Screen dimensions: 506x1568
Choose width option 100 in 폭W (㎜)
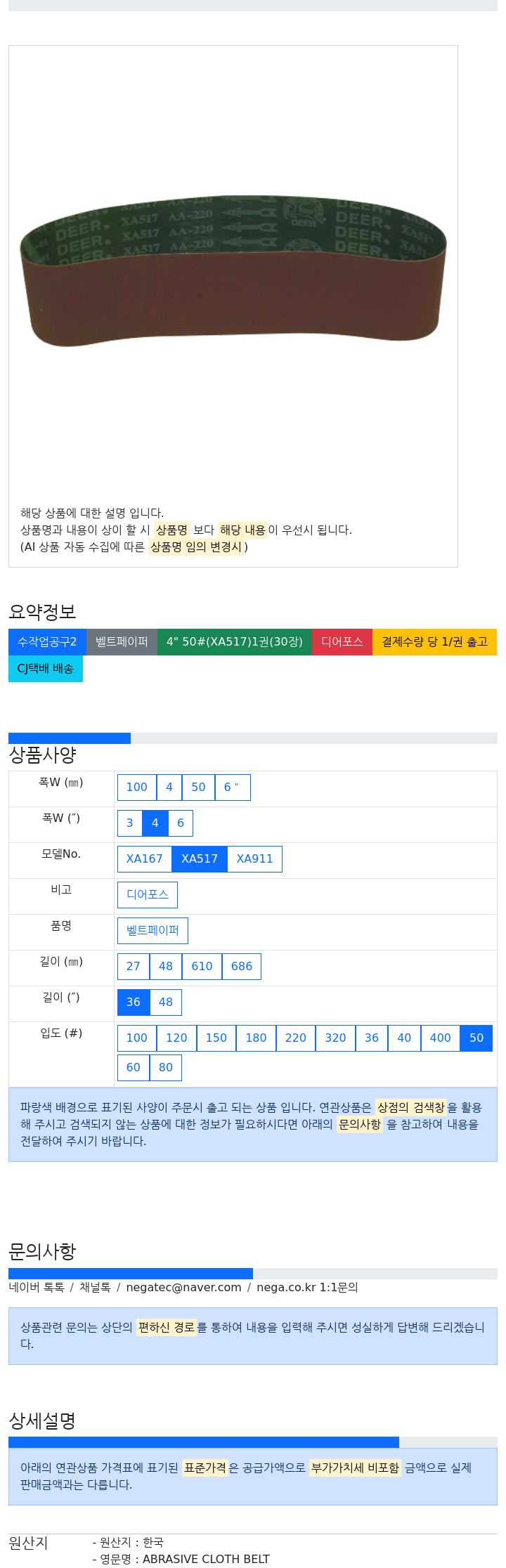pyautogui.click(x=137, y=788)
